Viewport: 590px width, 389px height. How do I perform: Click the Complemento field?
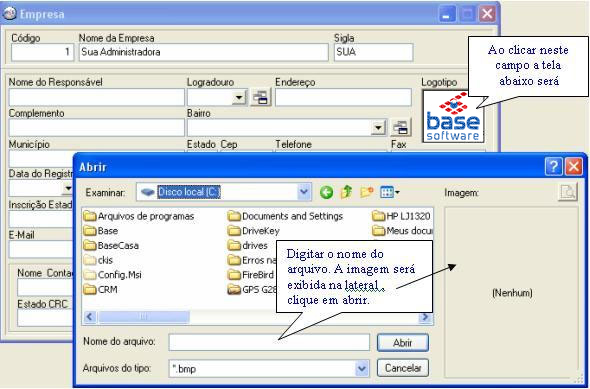tap(97, 128)
